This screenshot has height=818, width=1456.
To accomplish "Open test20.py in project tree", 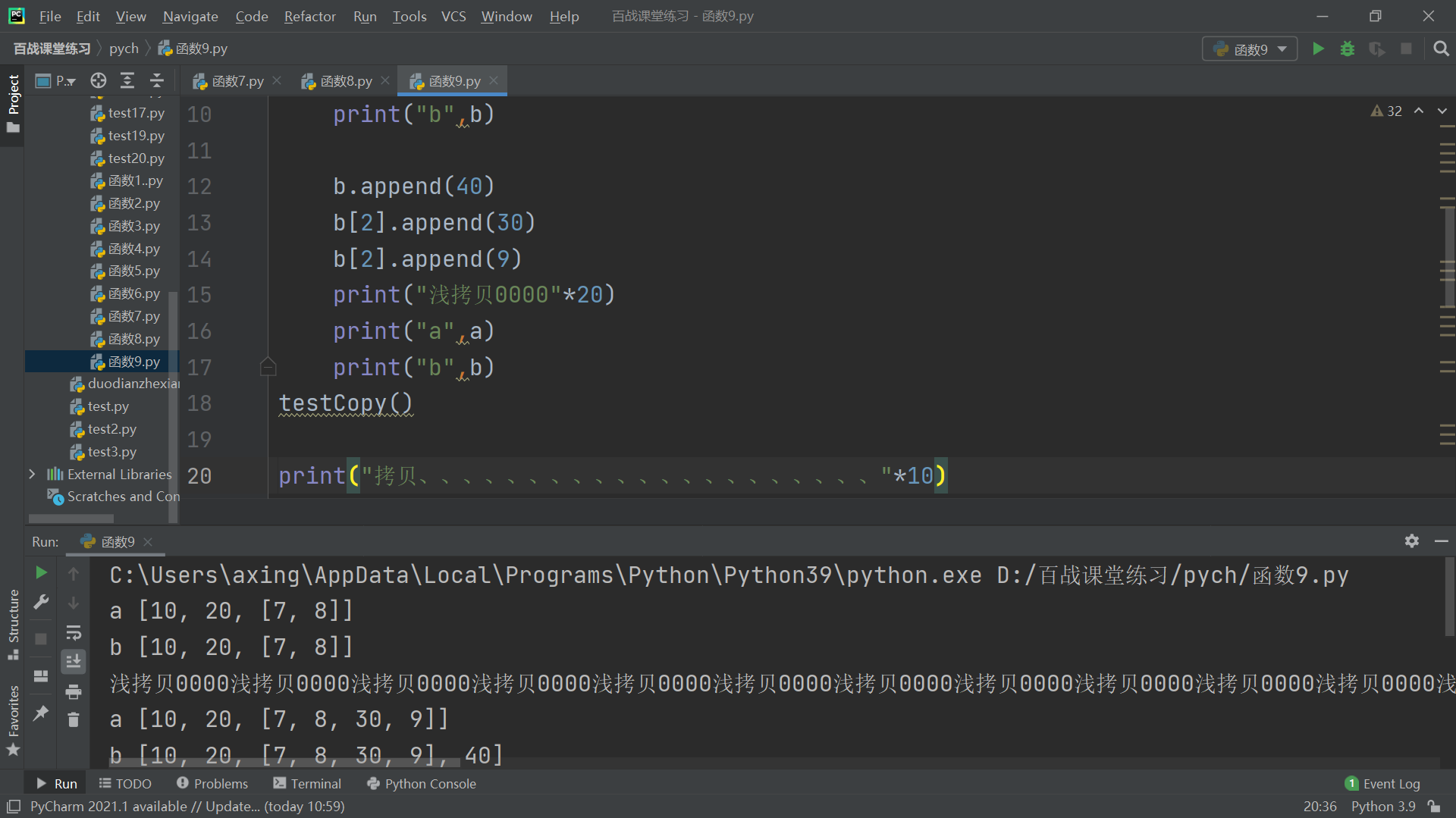I will 127,158.
